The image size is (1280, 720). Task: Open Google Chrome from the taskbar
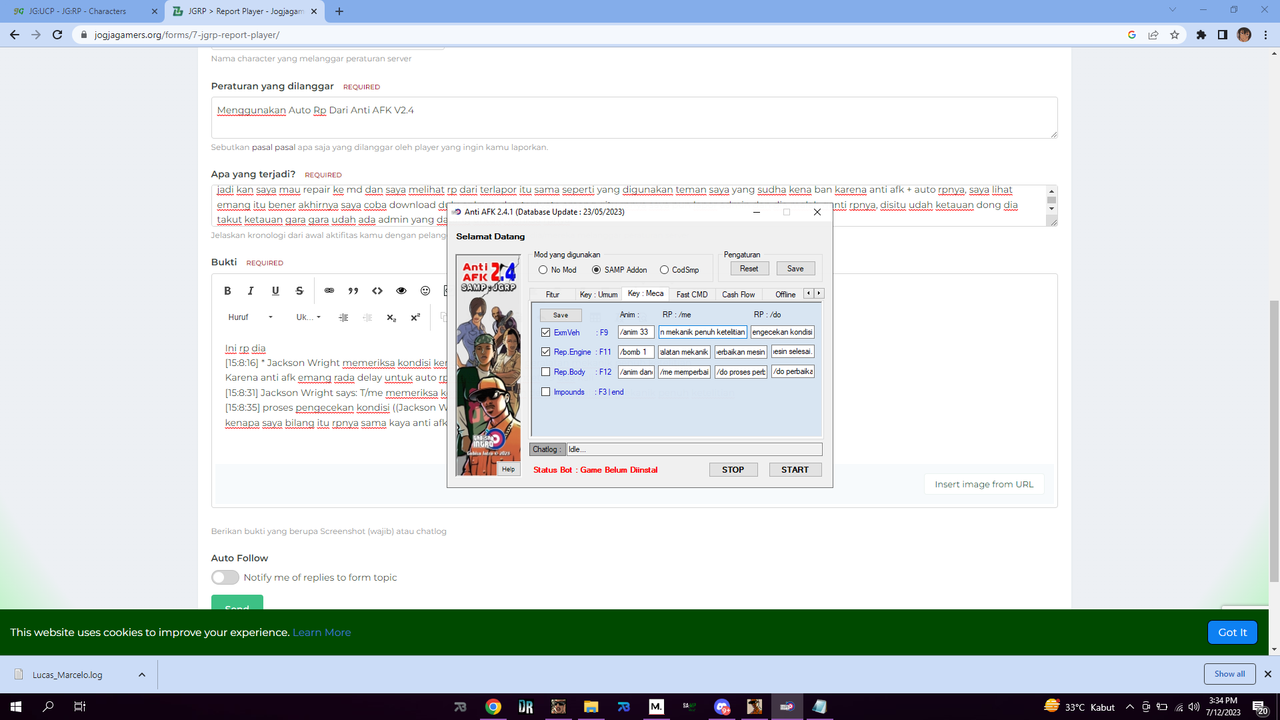[x=493, y=706]
